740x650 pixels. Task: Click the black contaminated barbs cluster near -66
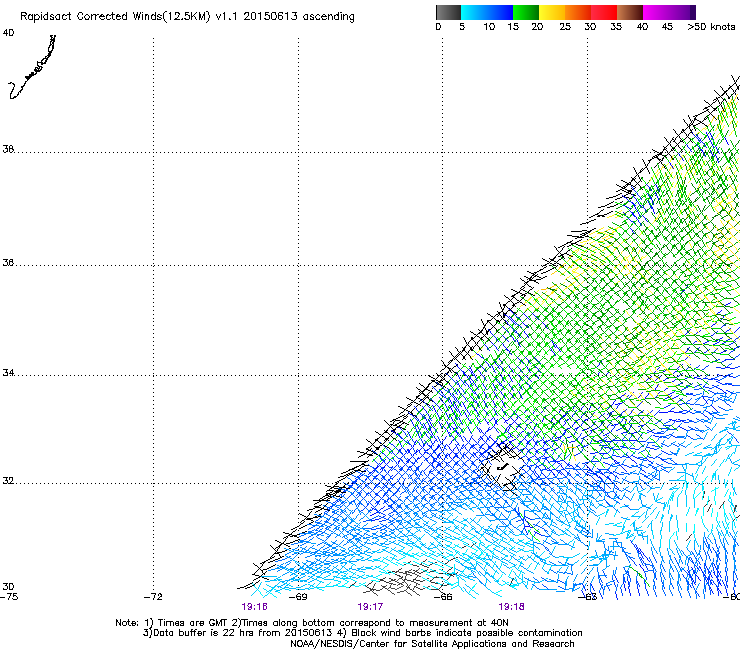pos(411,578)
